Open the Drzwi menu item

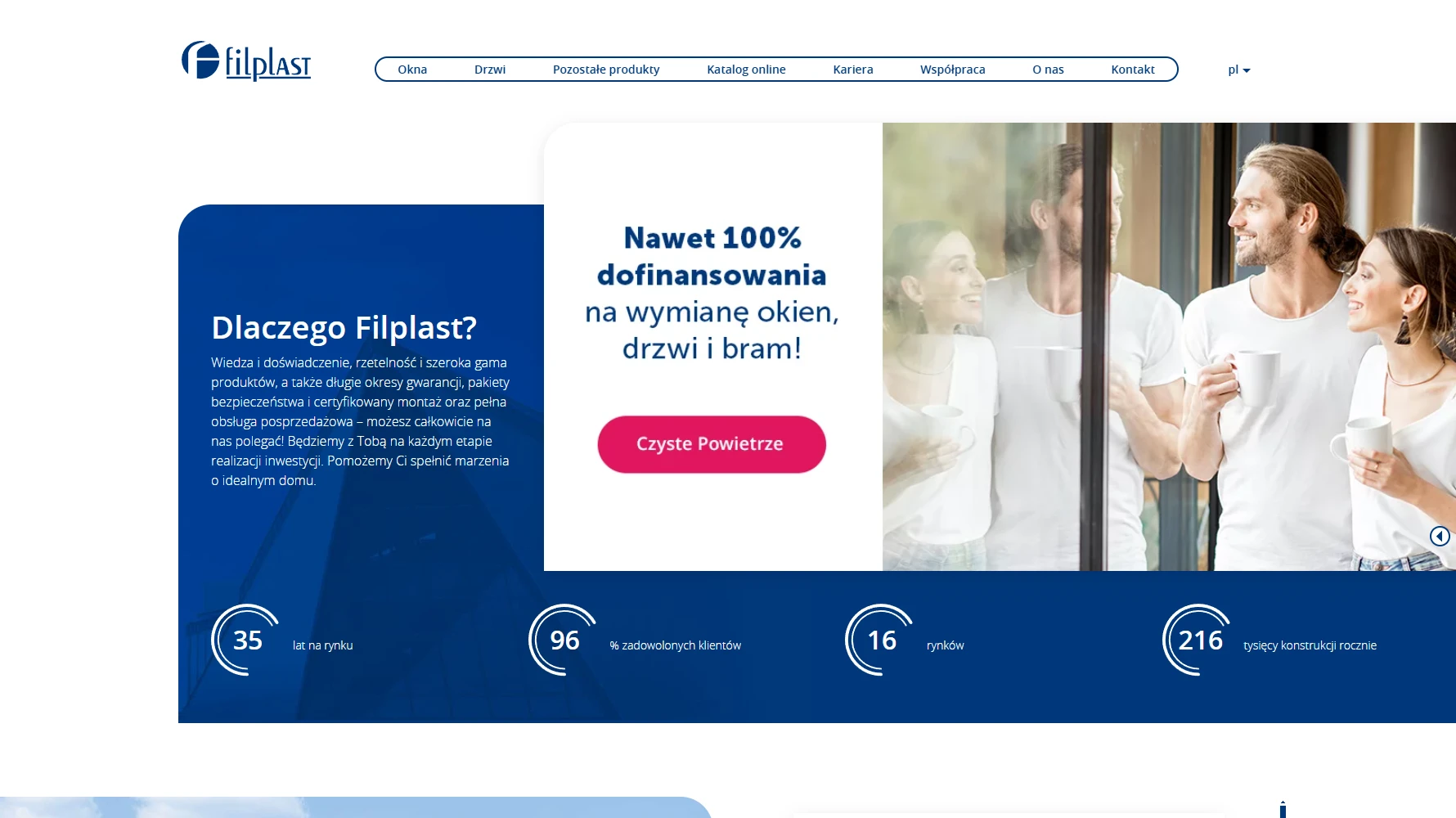pyautogui.click(x=490, y=70)
